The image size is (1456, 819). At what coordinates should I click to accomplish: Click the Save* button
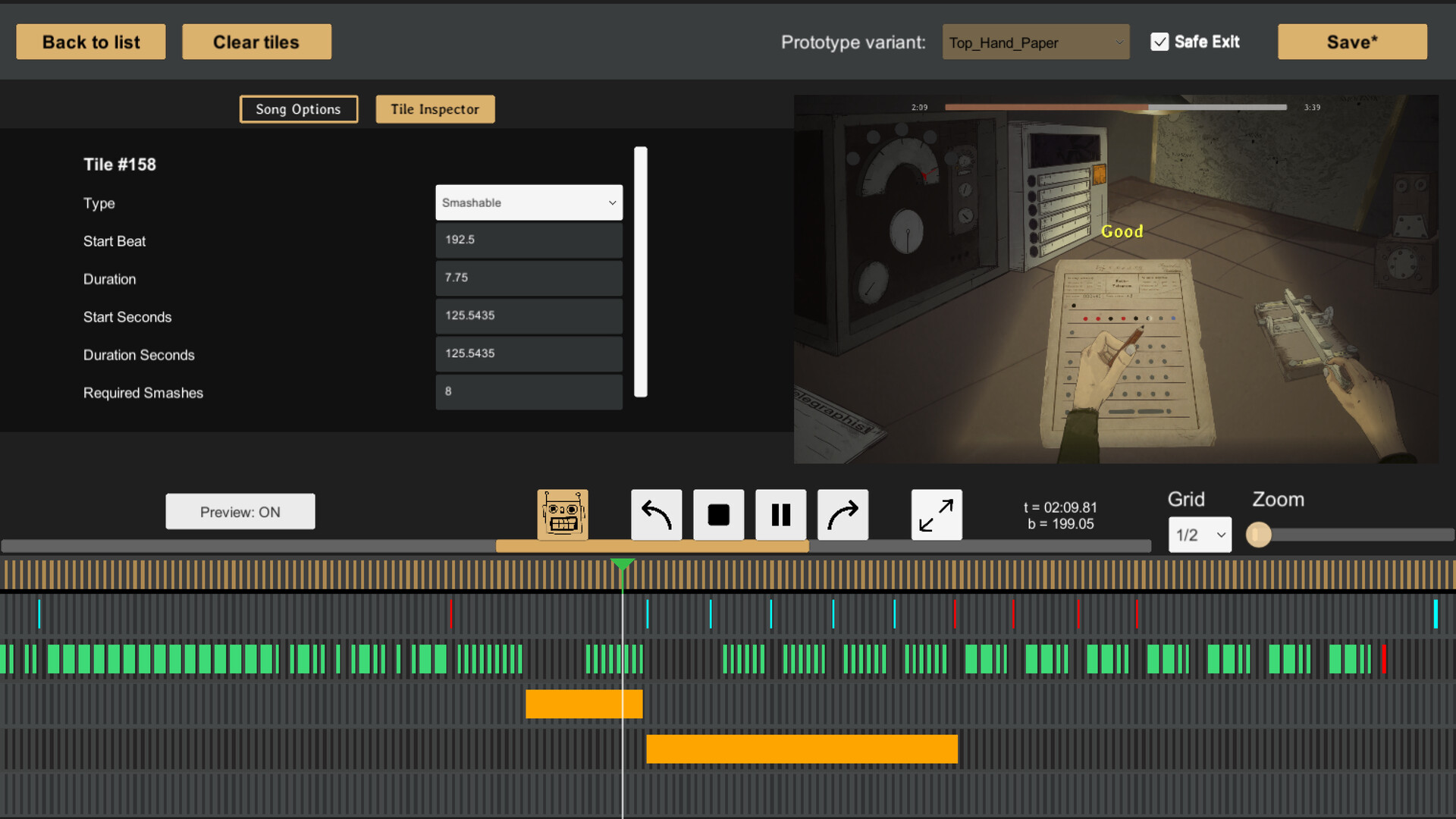point(1352,42)
